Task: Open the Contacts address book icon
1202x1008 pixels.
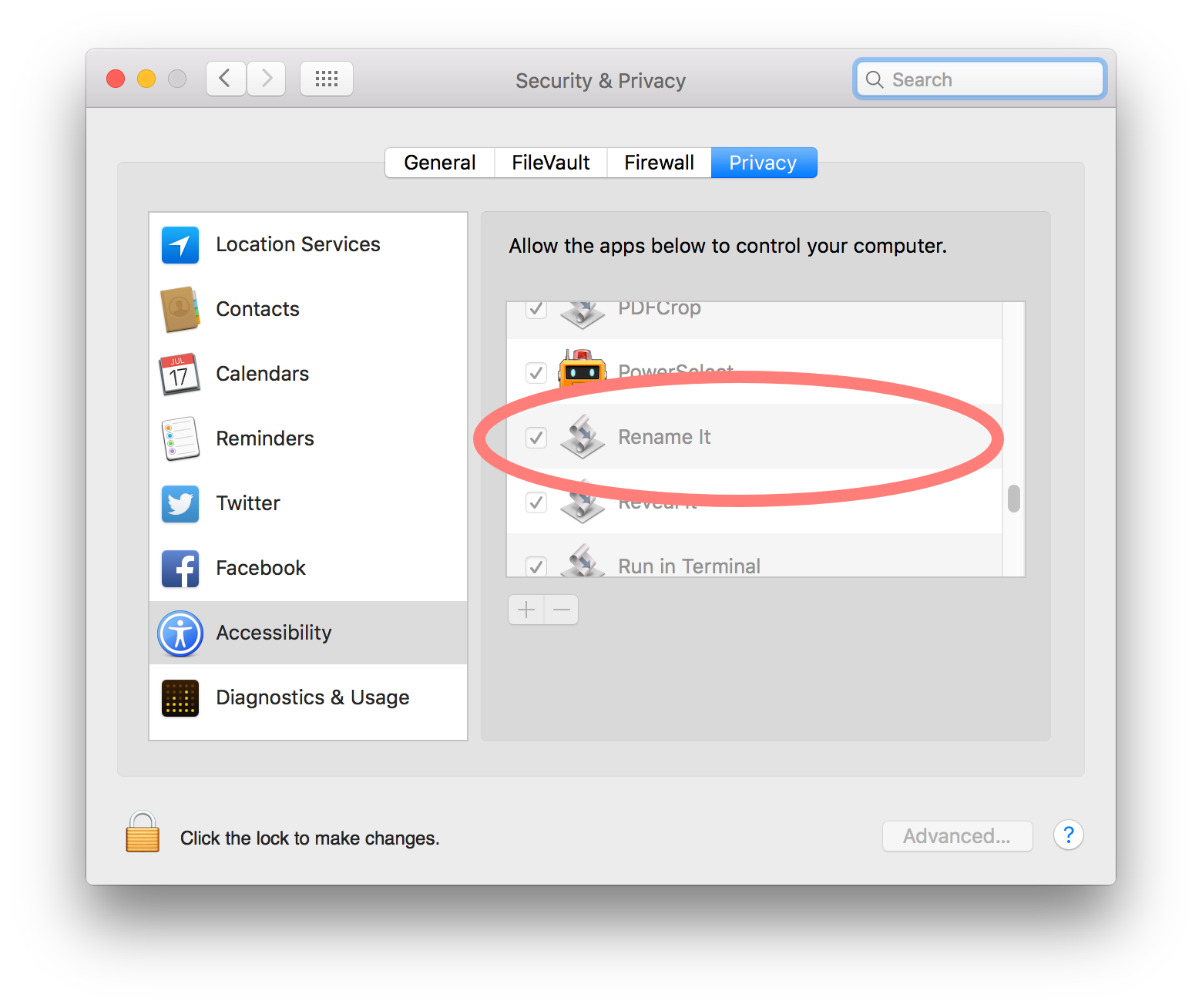Action: (x=180, y=310)
